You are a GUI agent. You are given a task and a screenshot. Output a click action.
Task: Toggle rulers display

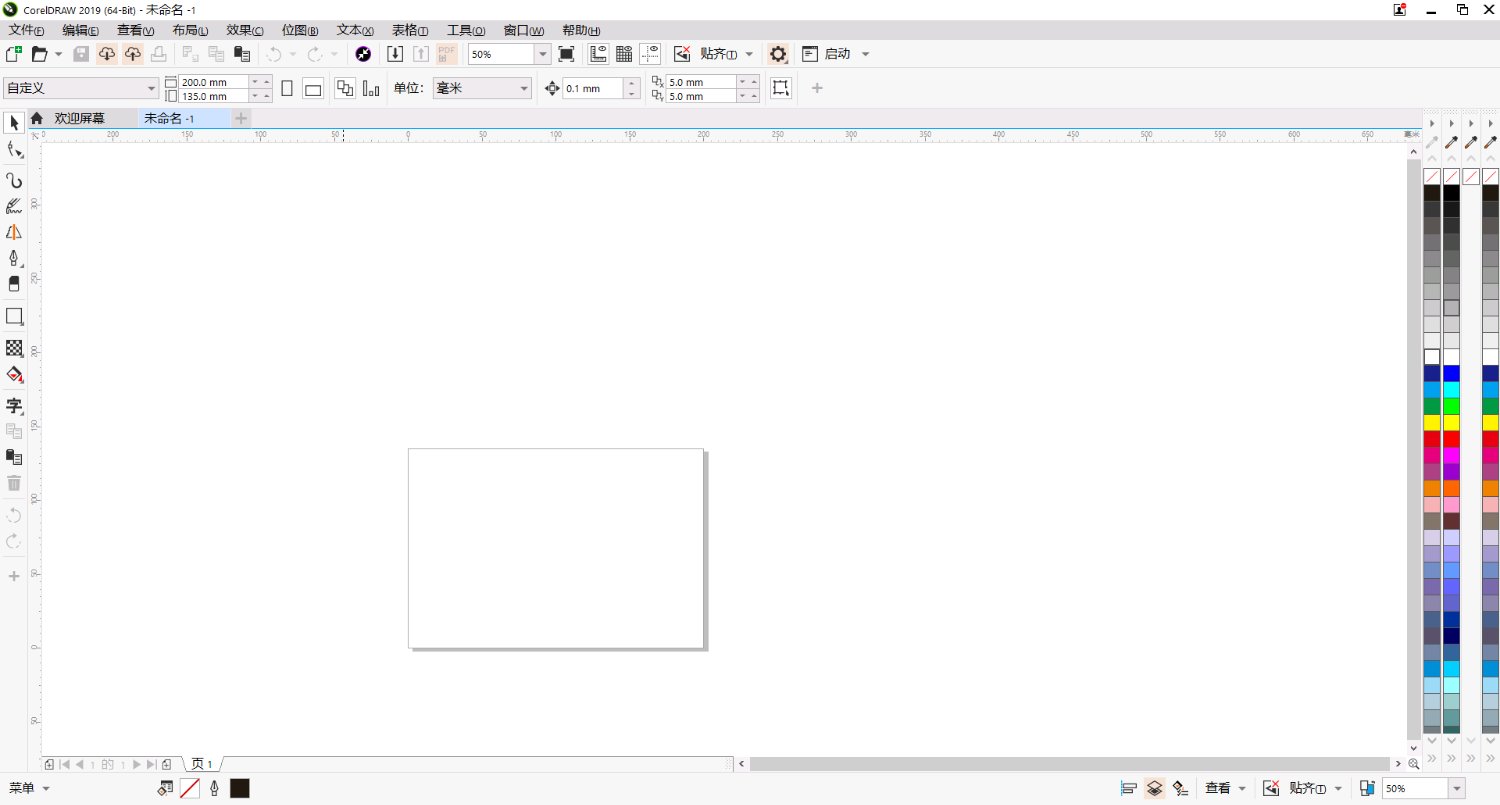[599, 54]
